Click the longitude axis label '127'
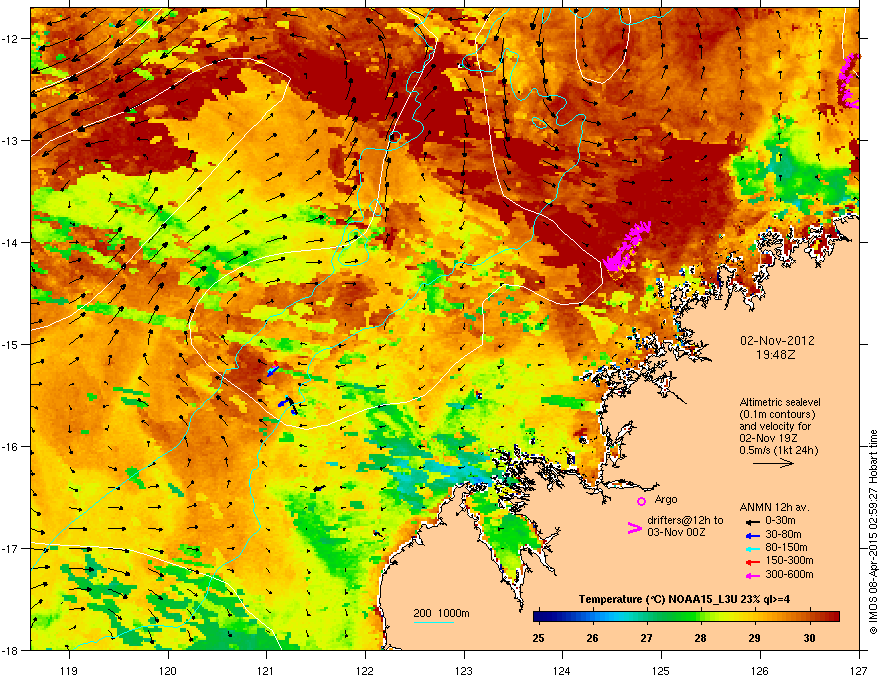Image resolution: width=880 pixels, height=680 pixels. [x=859, y=670]
